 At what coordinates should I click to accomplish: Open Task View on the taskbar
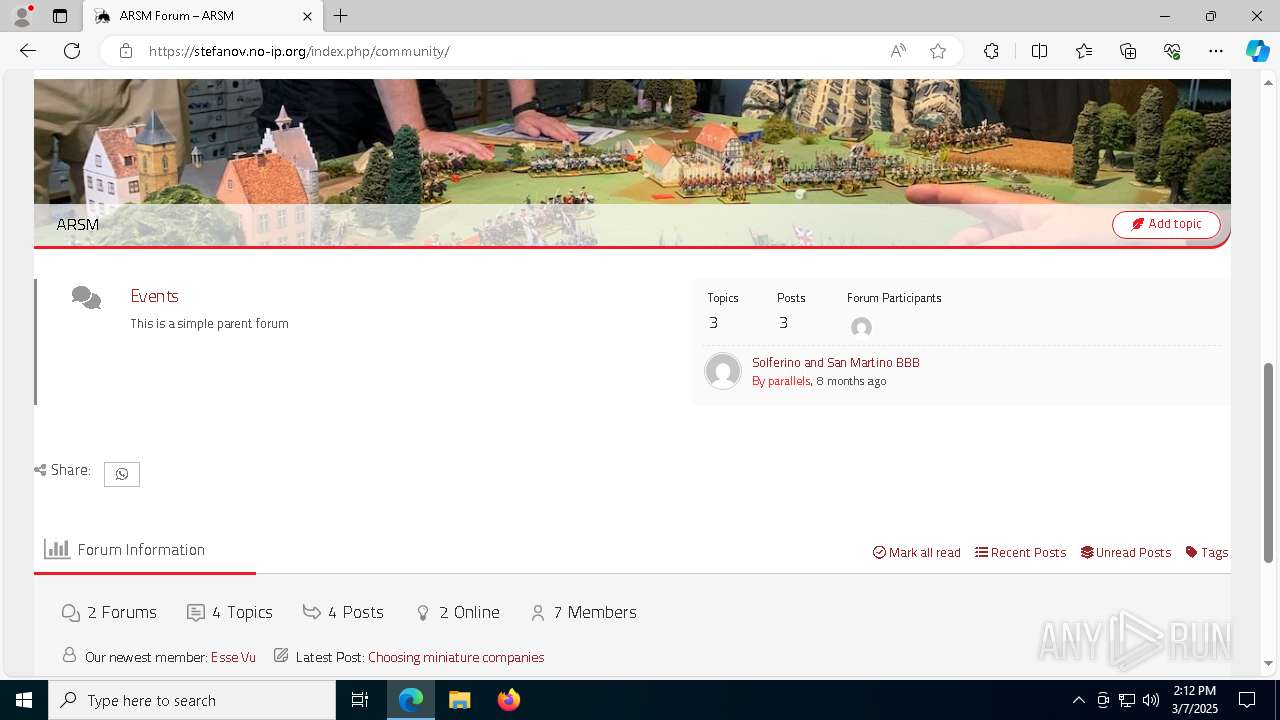coord(360,700)
